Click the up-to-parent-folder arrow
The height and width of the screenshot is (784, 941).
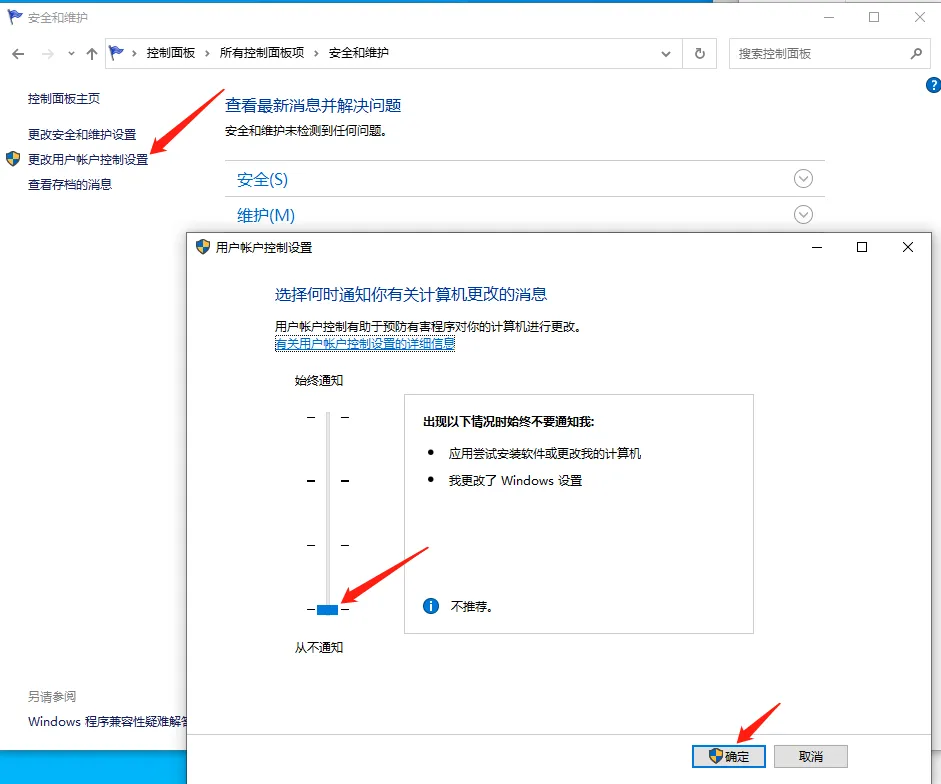(91, 53)
